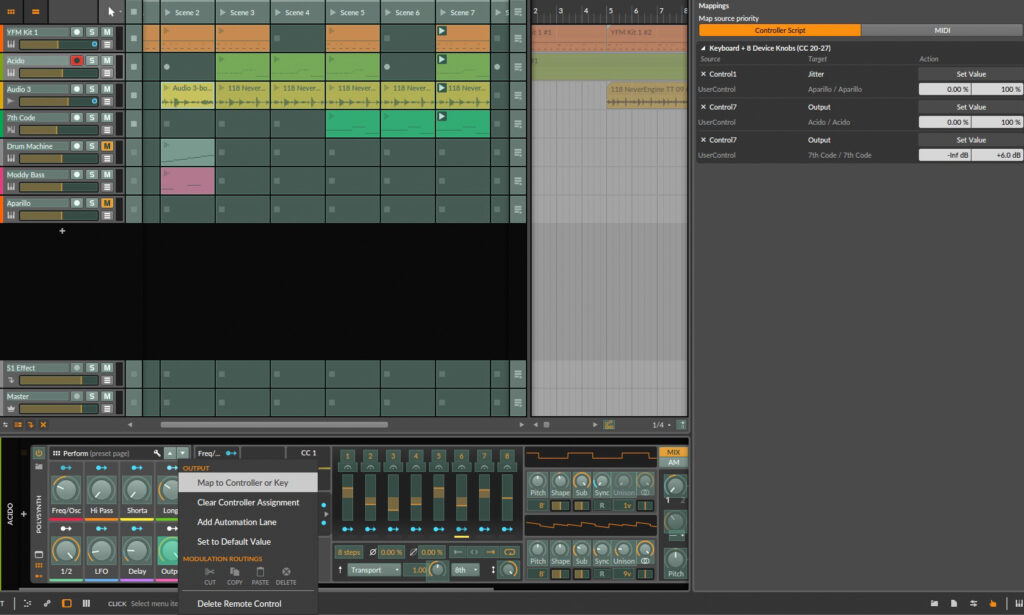The height and width of the screenshot is (615, 1024).
Task: Choose Clear Controller Assignment
Action: tap(248, 503)
